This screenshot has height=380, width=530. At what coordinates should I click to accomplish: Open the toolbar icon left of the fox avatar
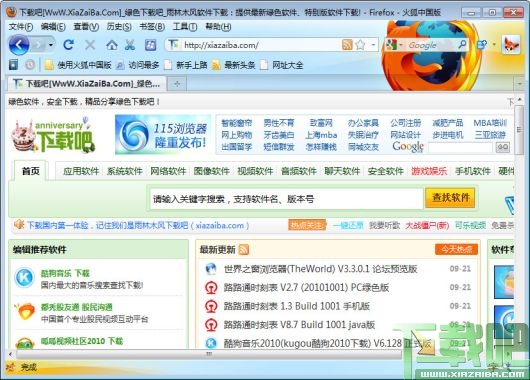tap(482, 45)
